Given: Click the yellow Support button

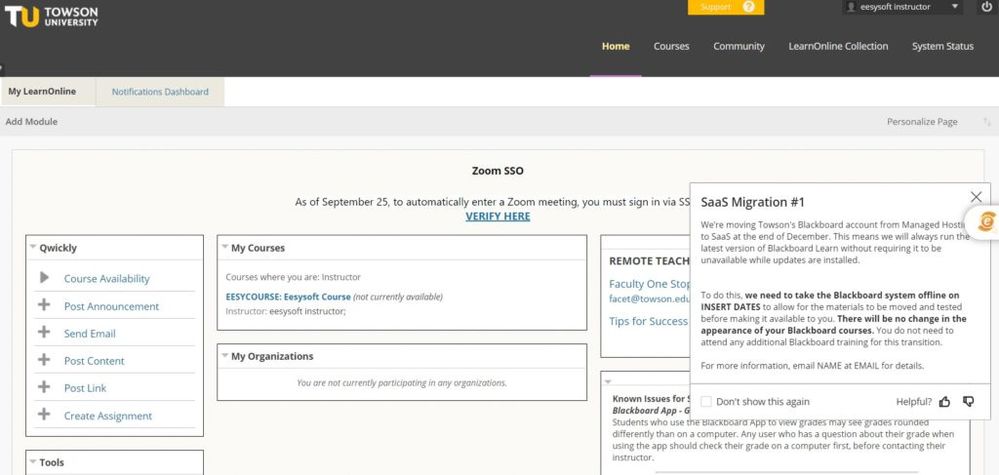Looking at the screenshot, I should point(726,7).
